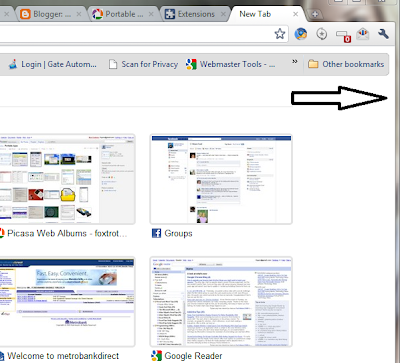Close the Portable tab

tap(151, 14)
